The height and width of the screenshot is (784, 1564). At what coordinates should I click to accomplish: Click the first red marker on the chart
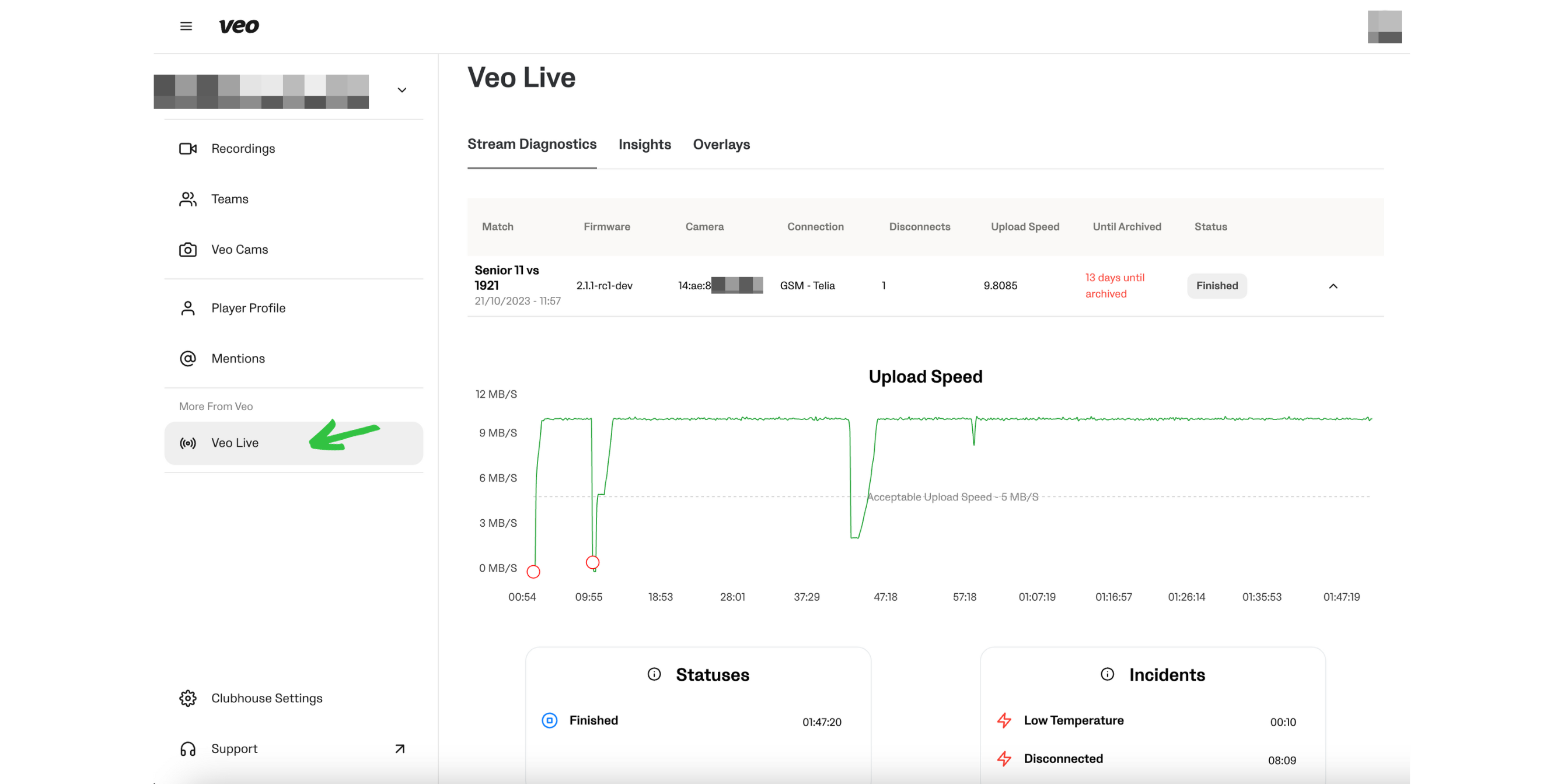coord(533,572)
